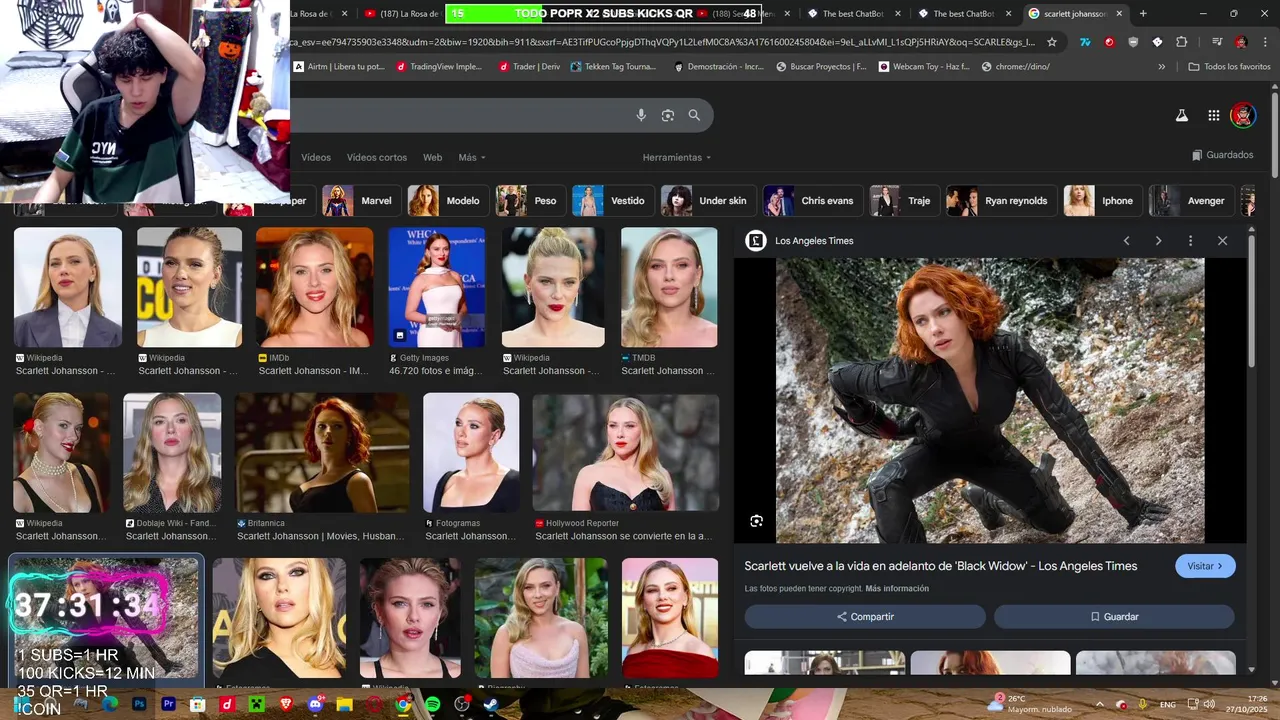
Task: Select the Under skin filter chip
Action: [708, 201]
